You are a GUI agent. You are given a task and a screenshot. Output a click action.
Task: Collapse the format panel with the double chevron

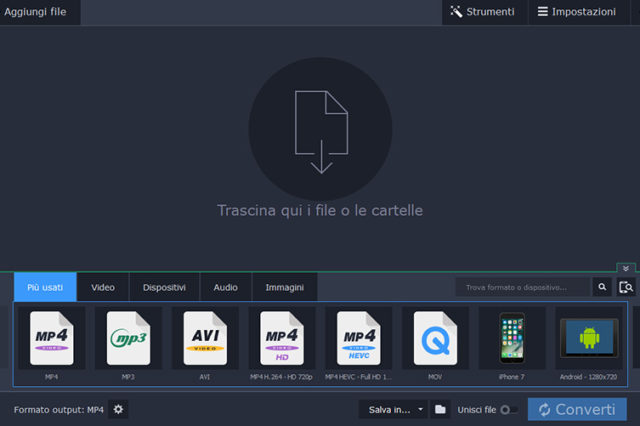coord(626,268)
